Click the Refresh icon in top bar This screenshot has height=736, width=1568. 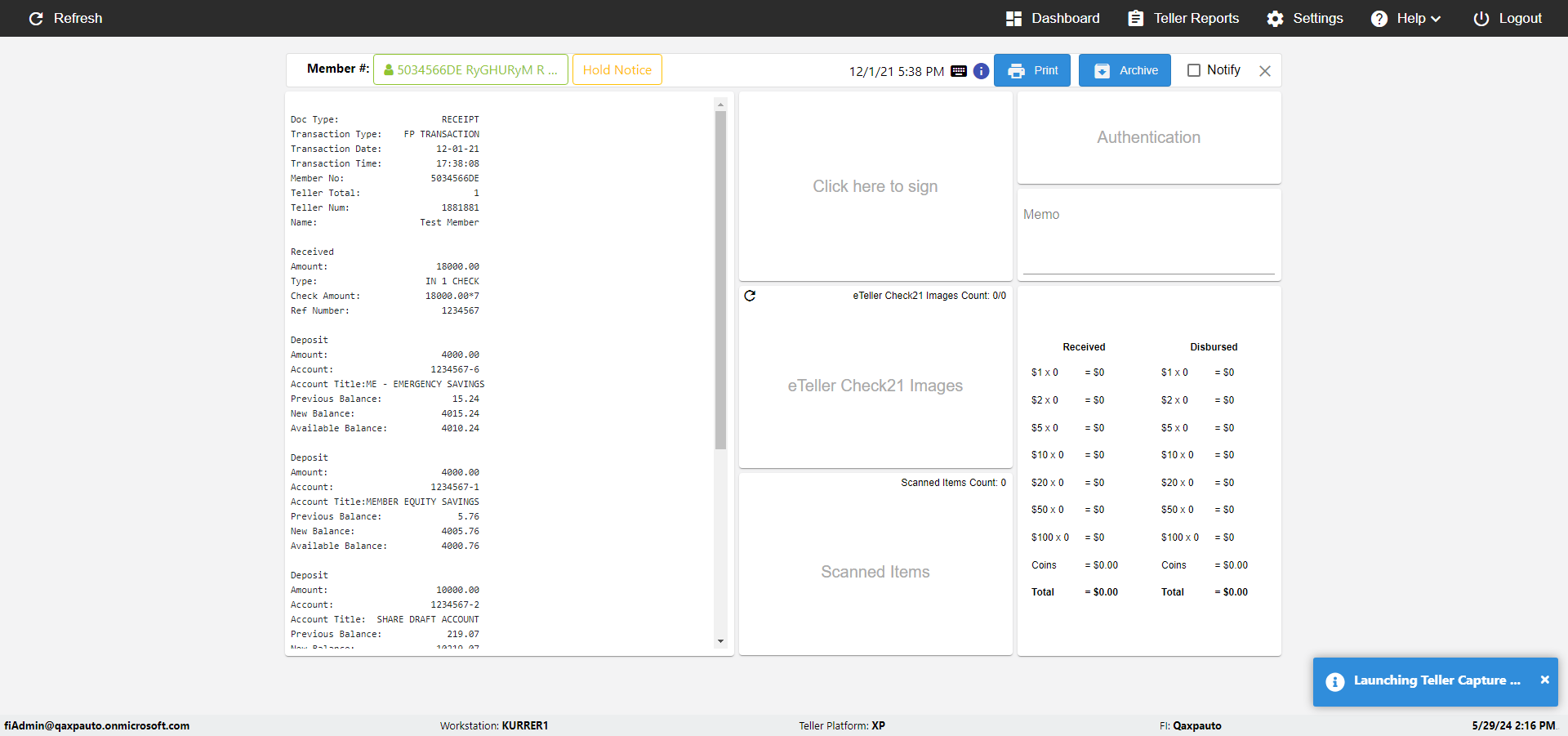(x=36, y=18)
